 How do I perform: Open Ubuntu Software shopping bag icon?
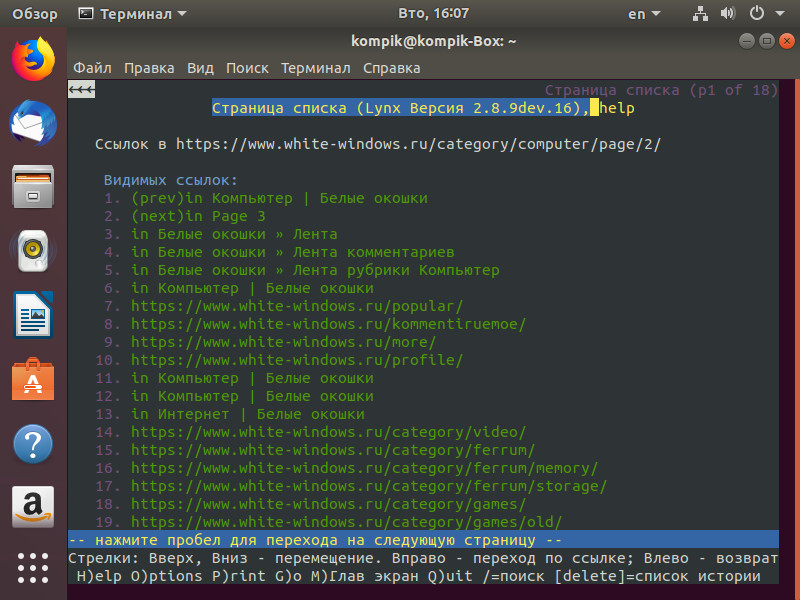33,379
